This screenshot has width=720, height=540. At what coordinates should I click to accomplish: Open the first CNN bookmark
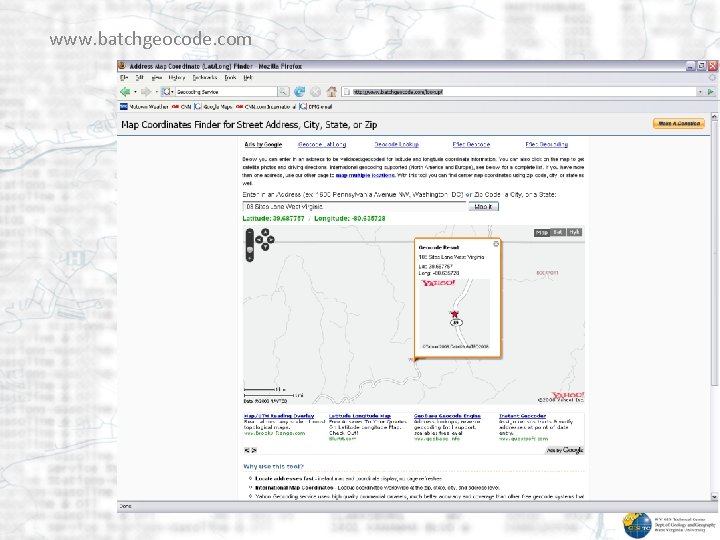182,107
